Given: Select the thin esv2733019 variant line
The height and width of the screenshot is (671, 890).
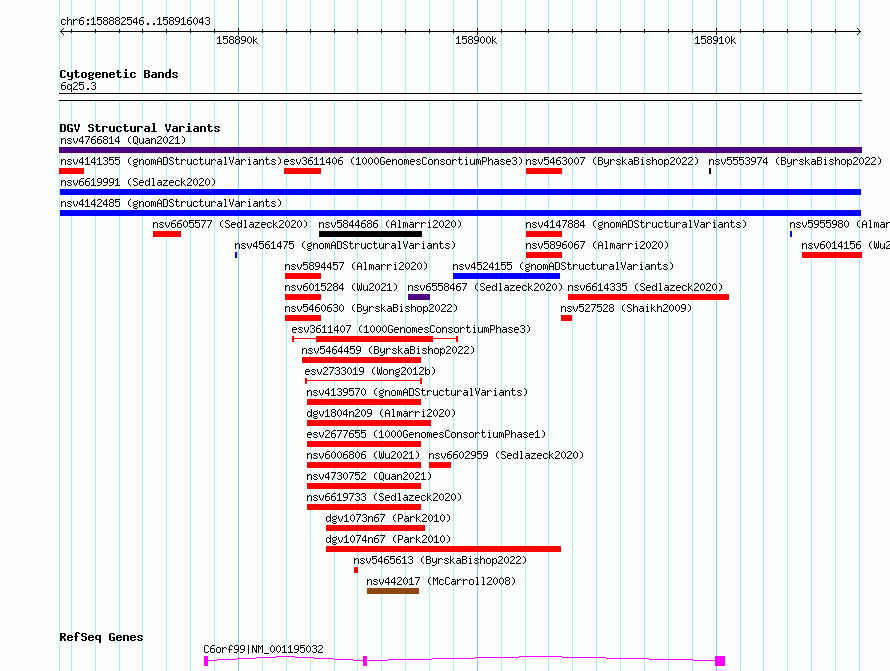Looking at the screenshot, I should pos(363,381).
